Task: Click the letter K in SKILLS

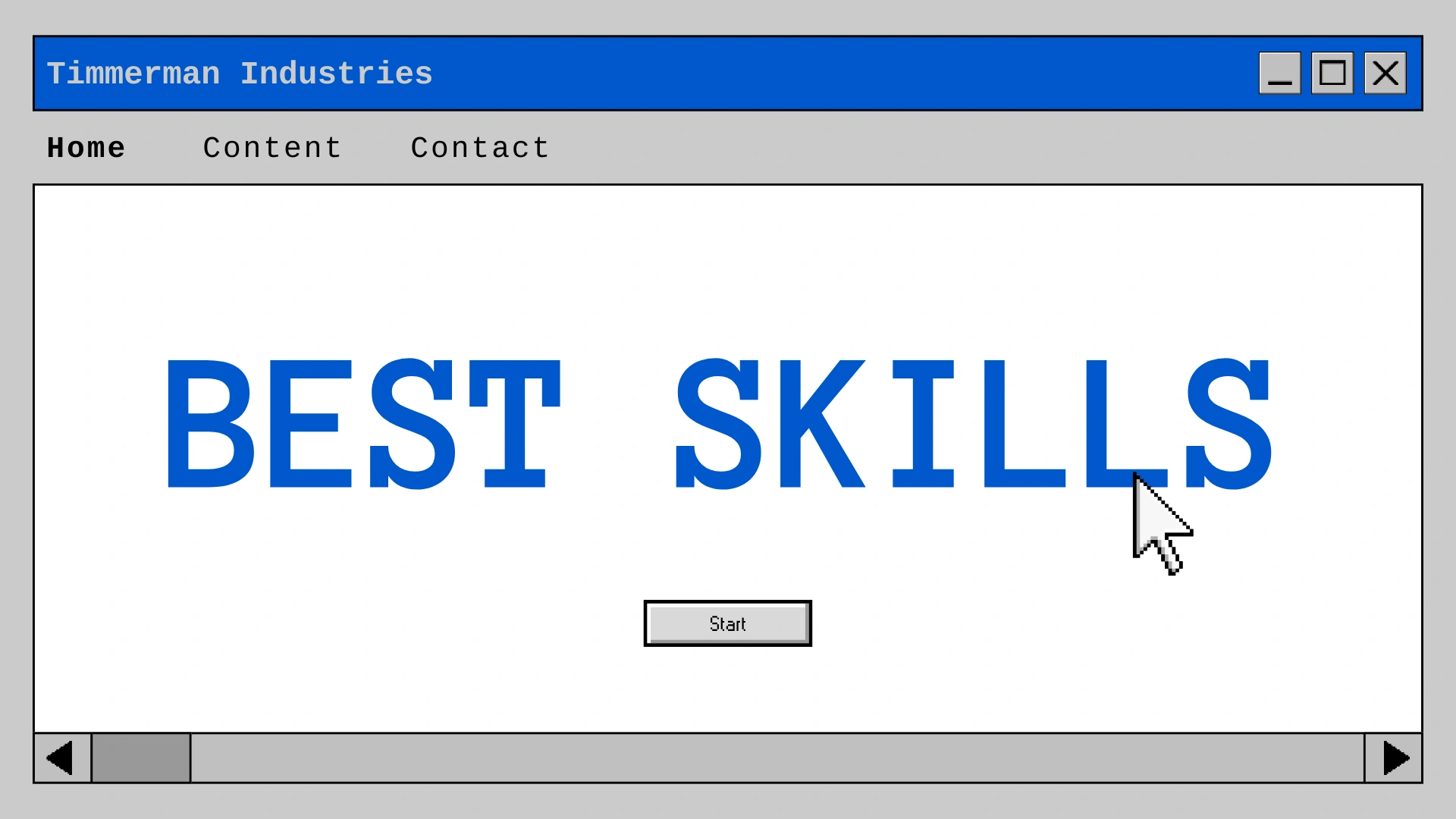Action: click(x=821, y=425)
